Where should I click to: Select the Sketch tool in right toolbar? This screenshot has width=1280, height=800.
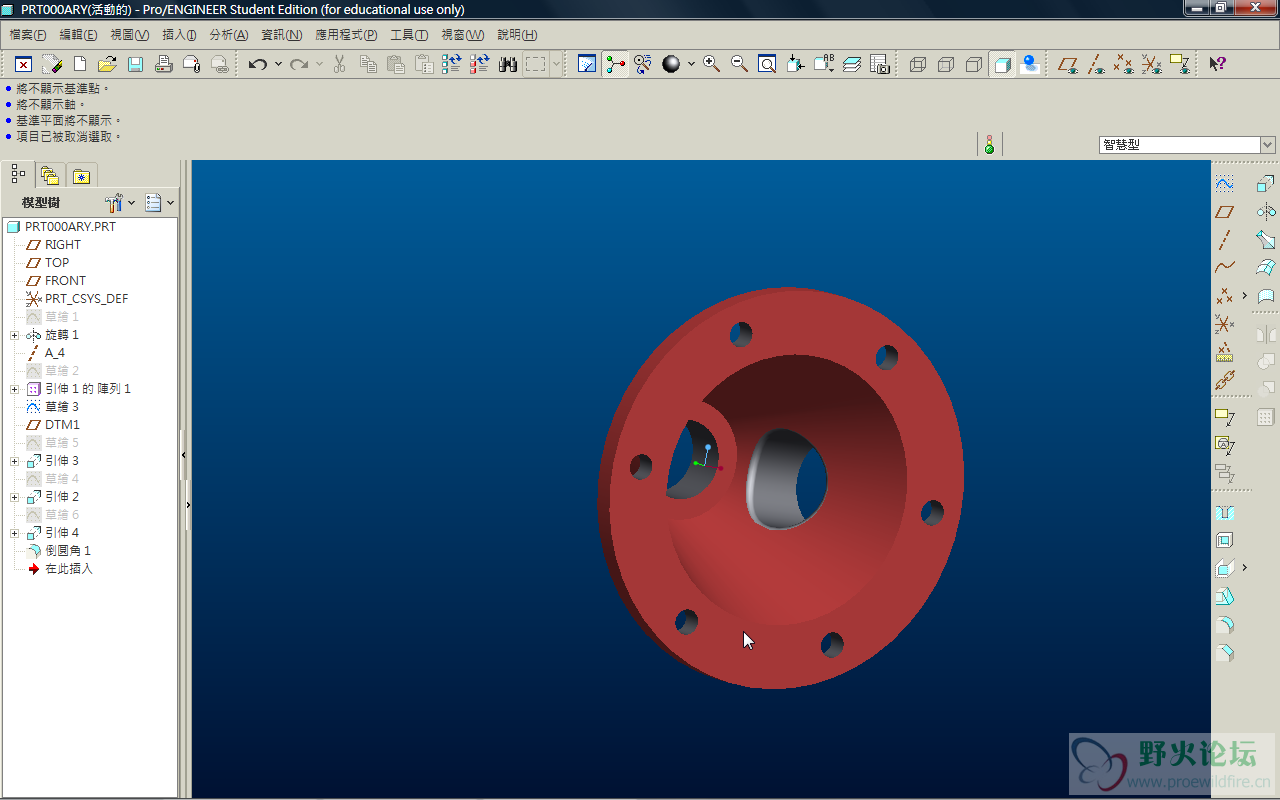(x=1224, y=184)
